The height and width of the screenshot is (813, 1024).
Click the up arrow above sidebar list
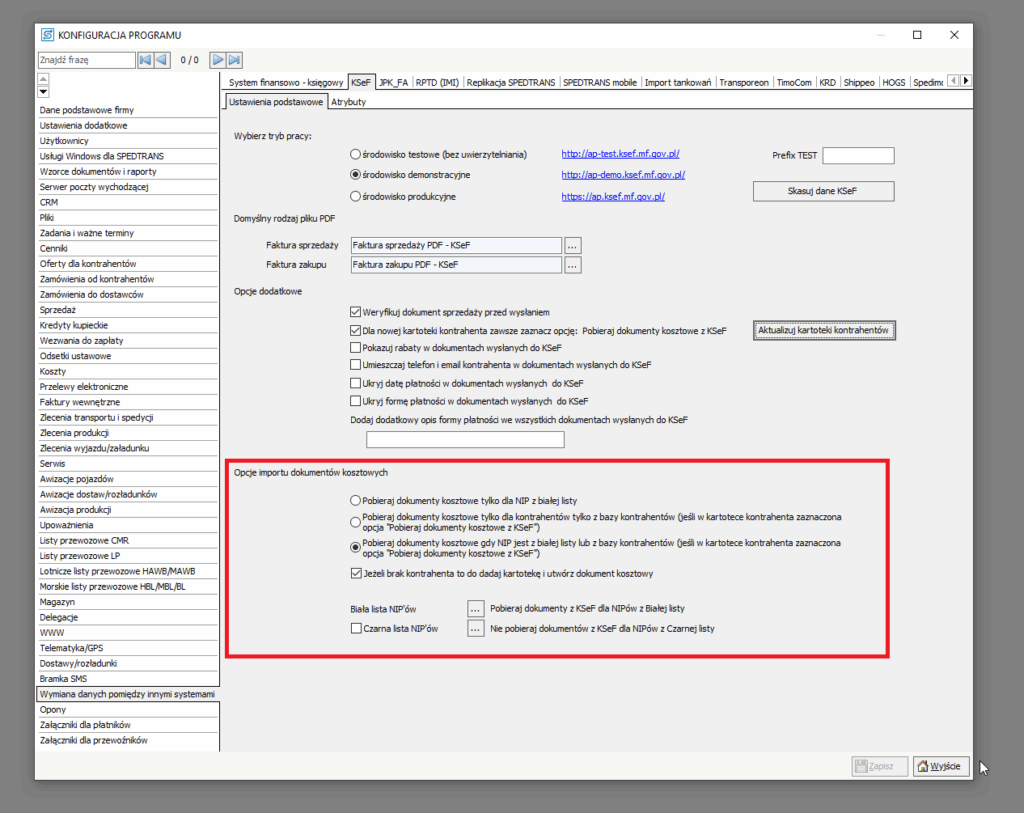point(44,78)
